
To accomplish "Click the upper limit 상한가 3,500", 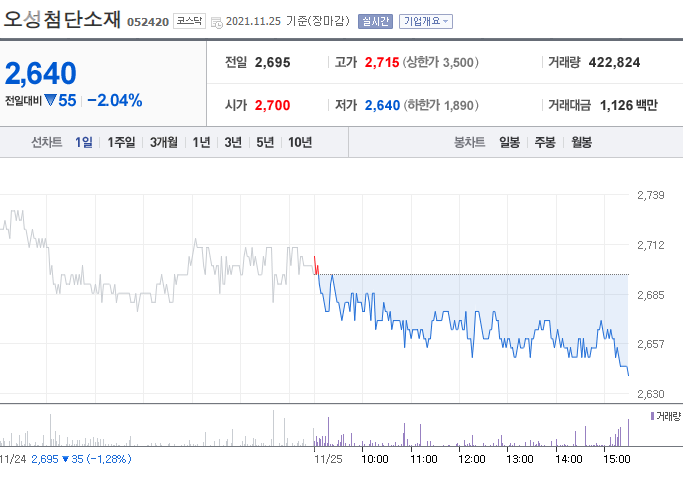I will [x=440, y=62].
